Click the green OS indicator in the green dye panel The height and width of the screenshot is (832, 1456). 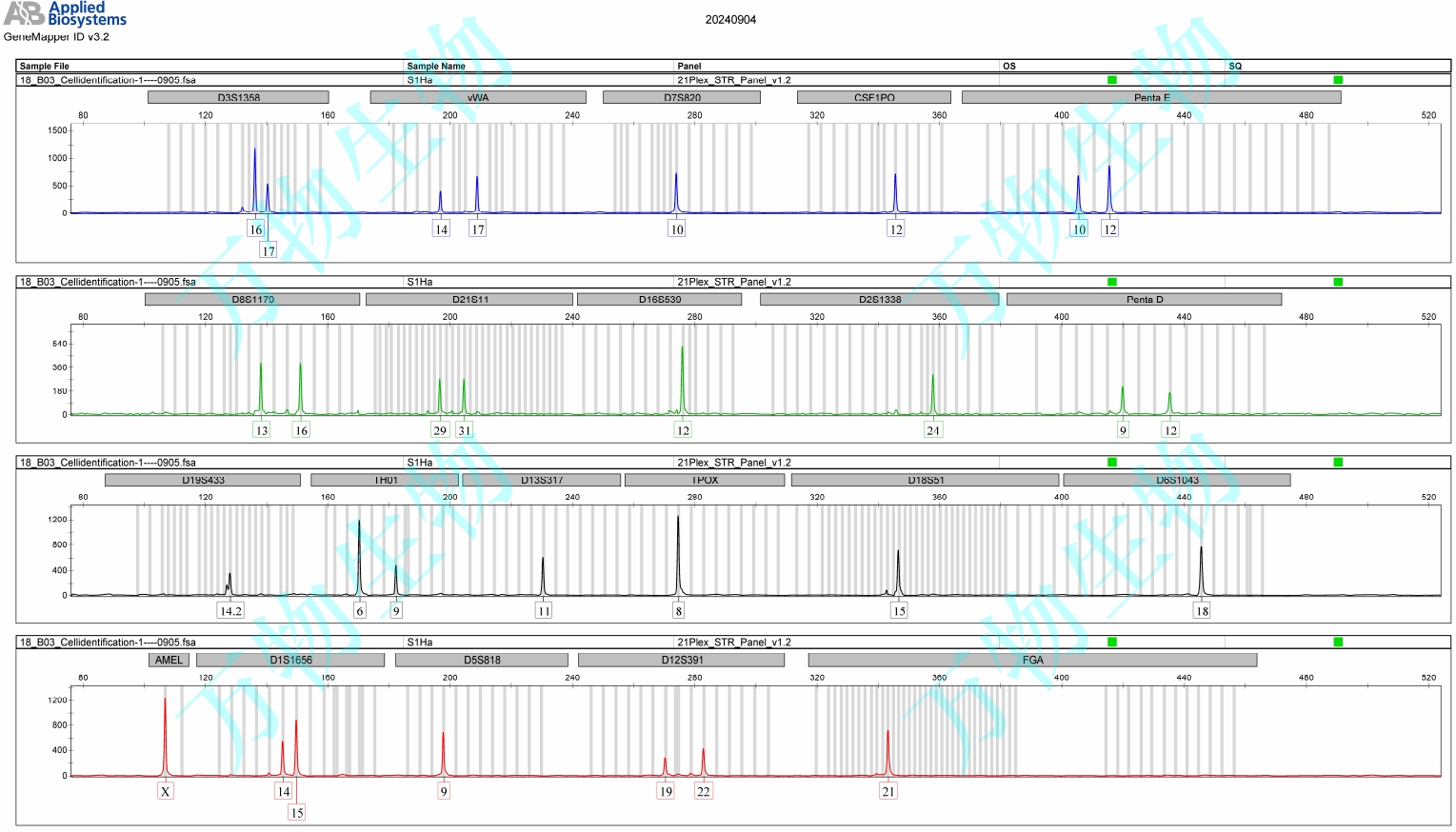[x=1111, y=282]
